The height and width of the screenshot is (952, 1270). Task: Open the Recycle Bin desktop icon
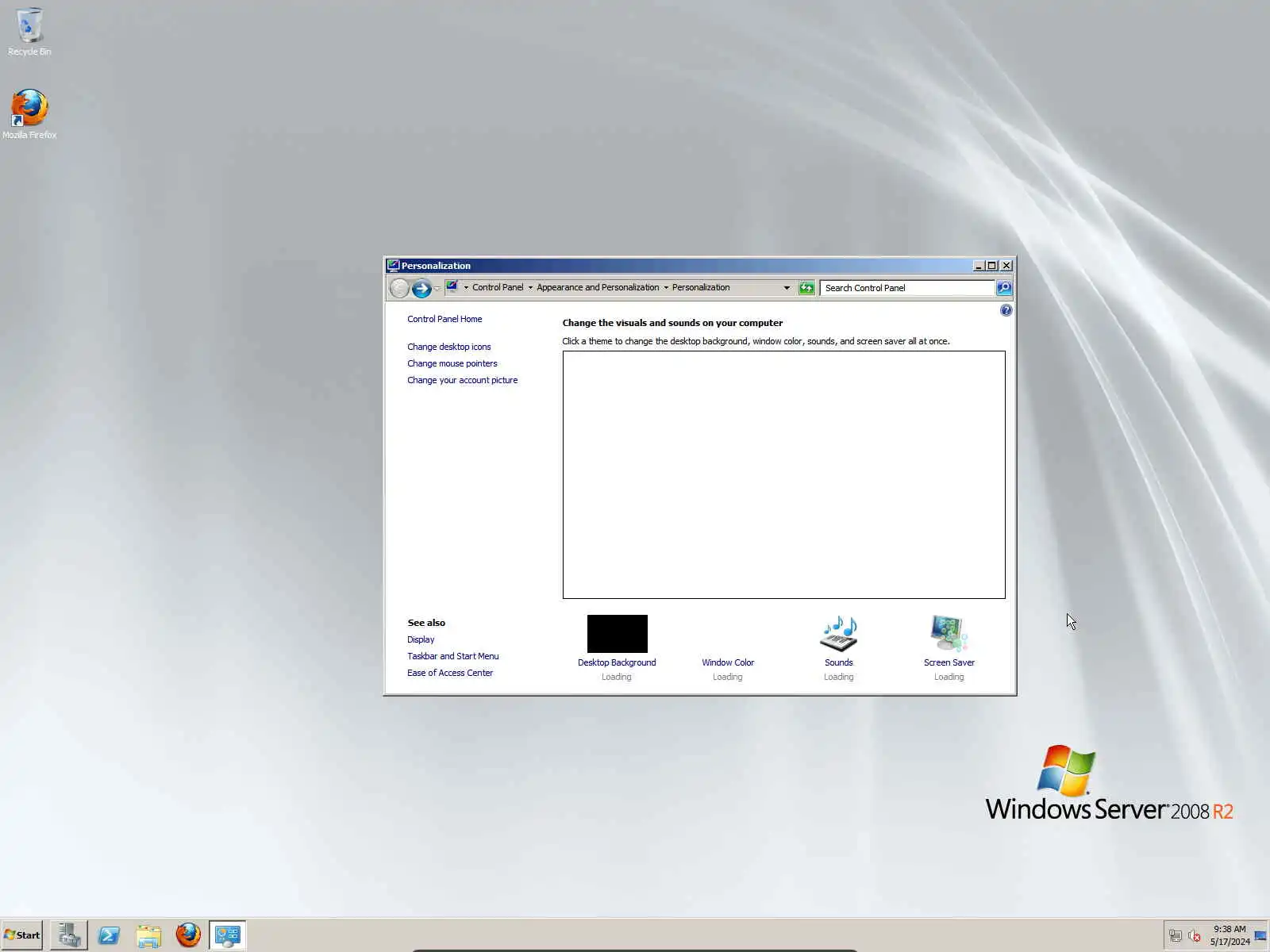(29, 32)
